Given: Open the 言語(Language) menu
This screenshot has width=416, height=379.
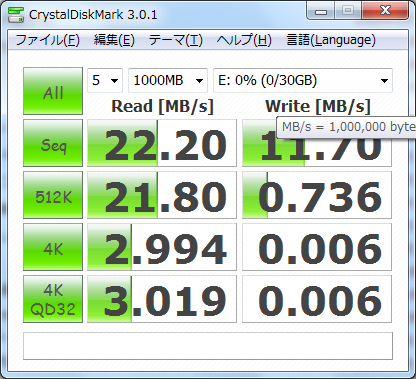Looking at the screenshot, I should point(331,40).
